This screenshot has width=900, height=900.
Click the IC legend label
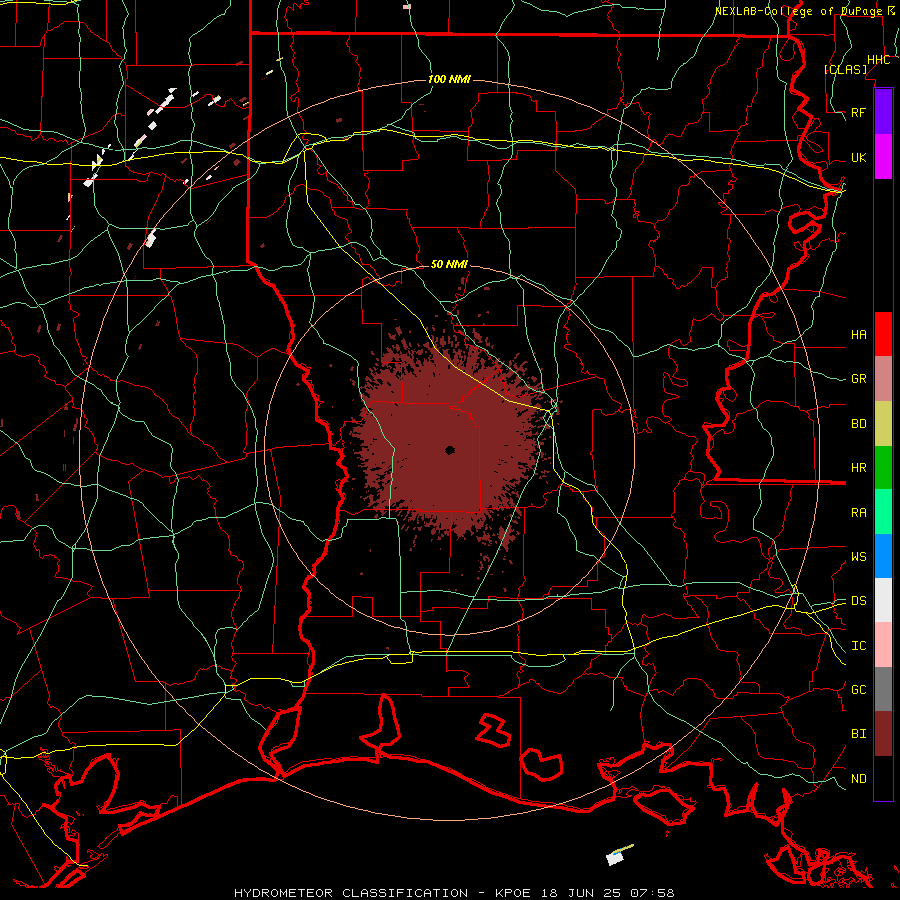pyautogui.click(x=858, y=646)
